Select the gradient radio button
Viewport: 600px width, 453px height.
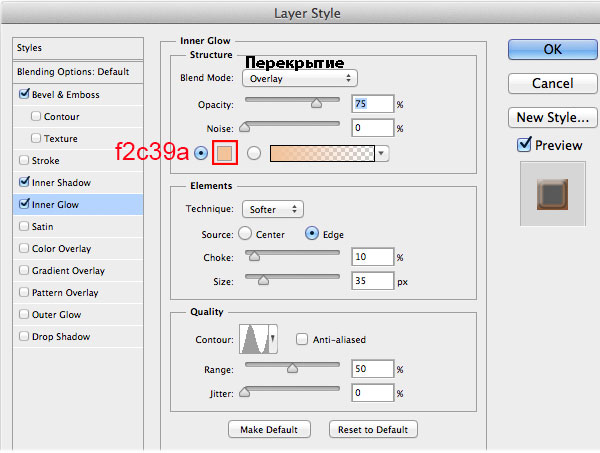[x=254, y=153]
